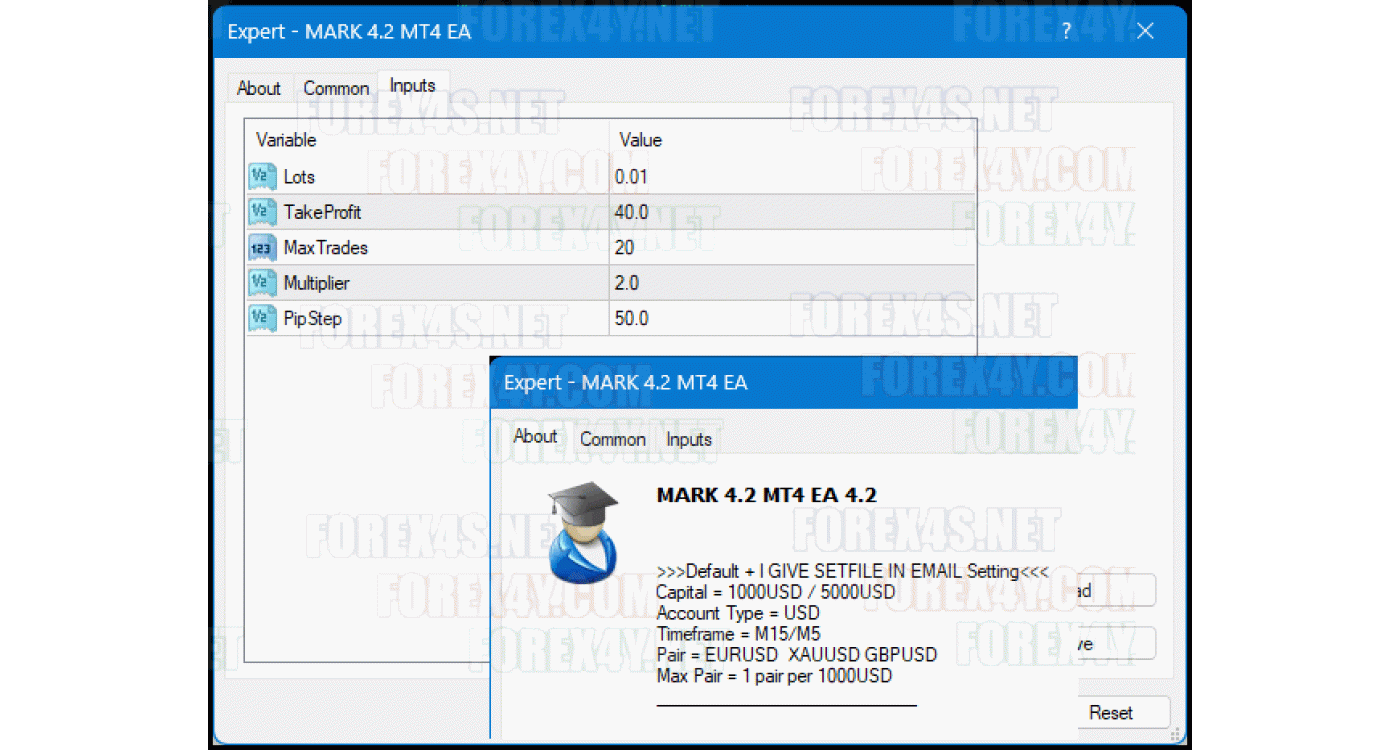Screen dimensions: 1400x750
Task: Switch to the About tab in back dialog
Action: coord(258,88)
